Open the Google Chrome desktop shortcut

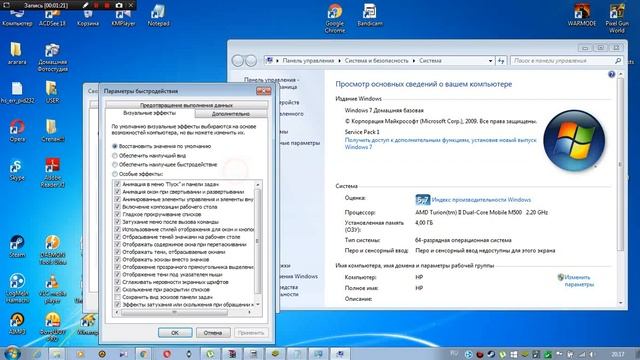click(x=335, y=18)
